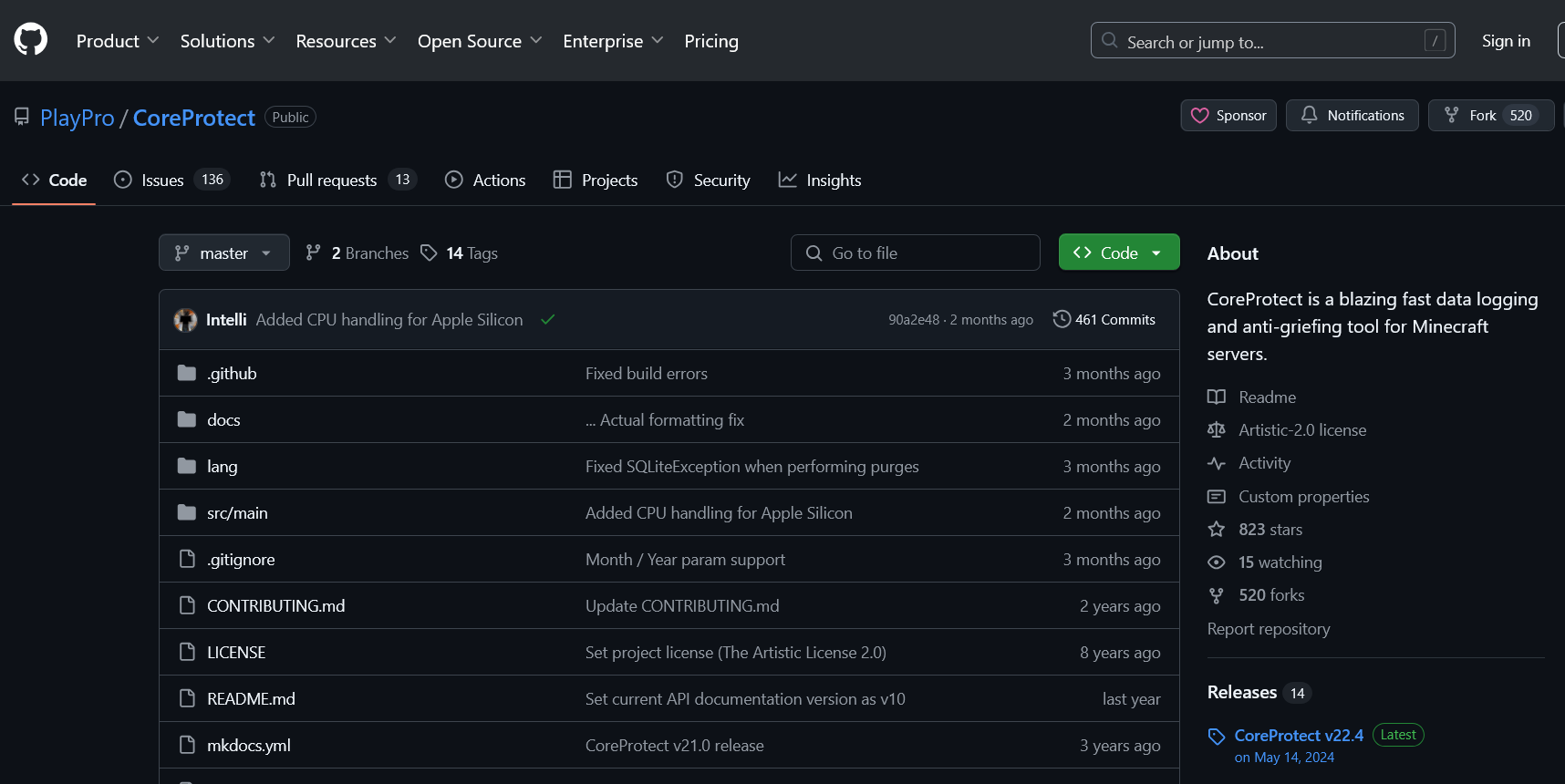Open commit hash 90a2e48

[914, 320]
